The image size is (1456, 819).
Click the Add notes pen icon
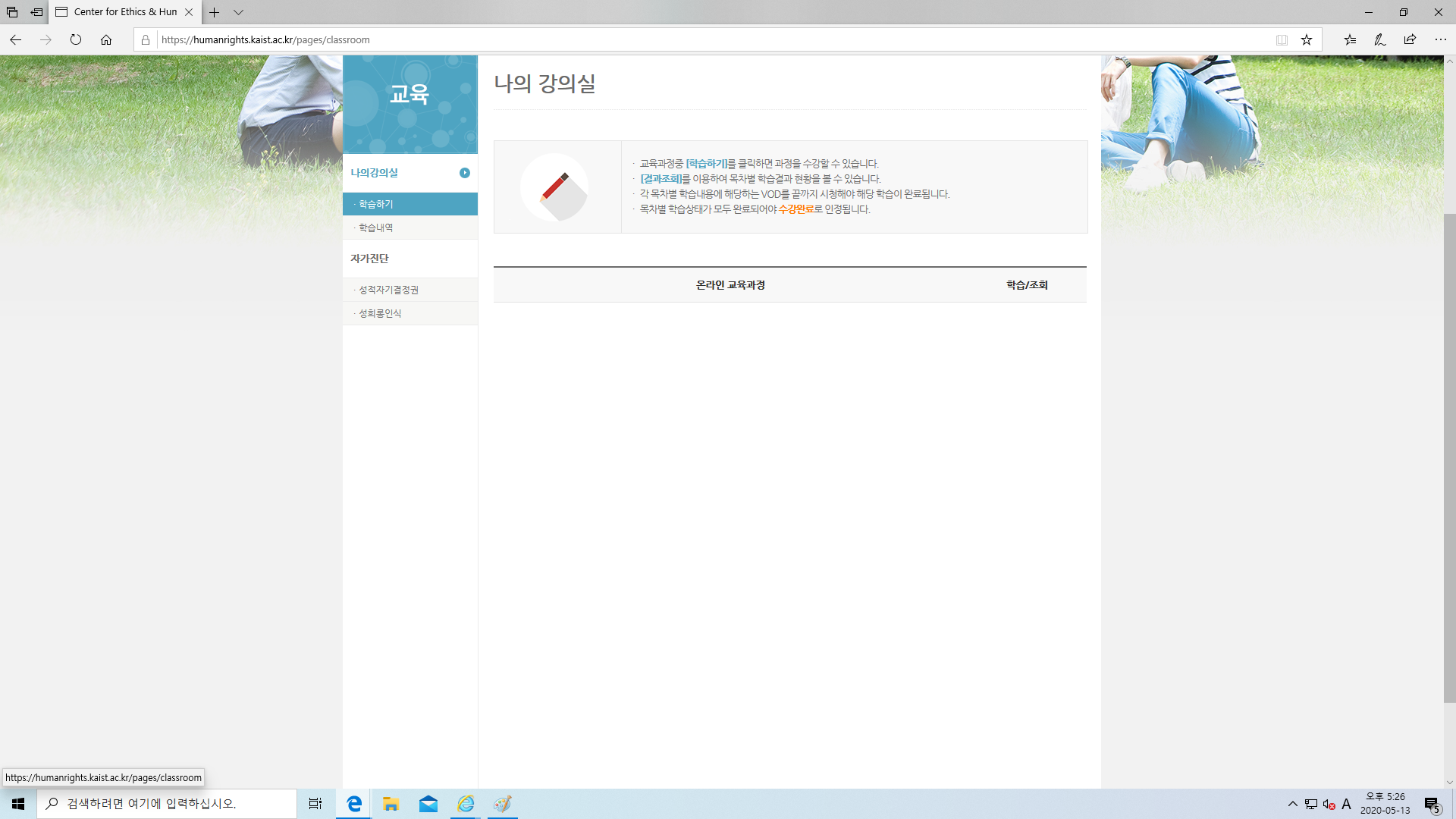pyautogui.click(x=1380, y=39)
